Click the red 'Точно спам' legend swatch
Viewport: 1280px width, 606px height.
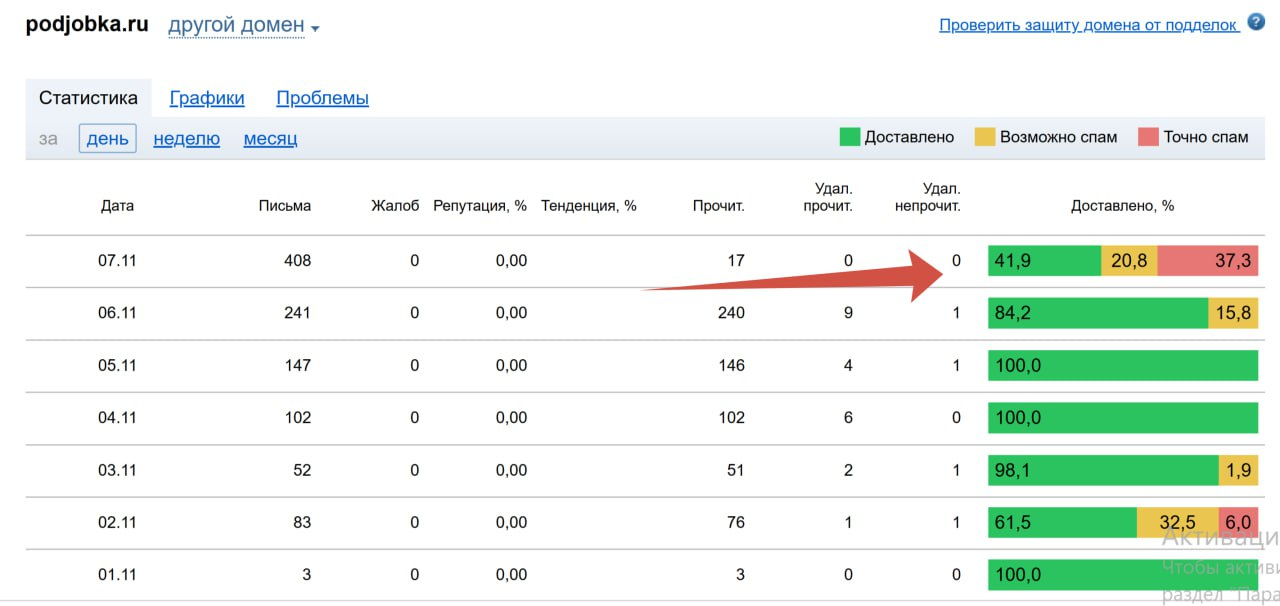[1148, 137]
